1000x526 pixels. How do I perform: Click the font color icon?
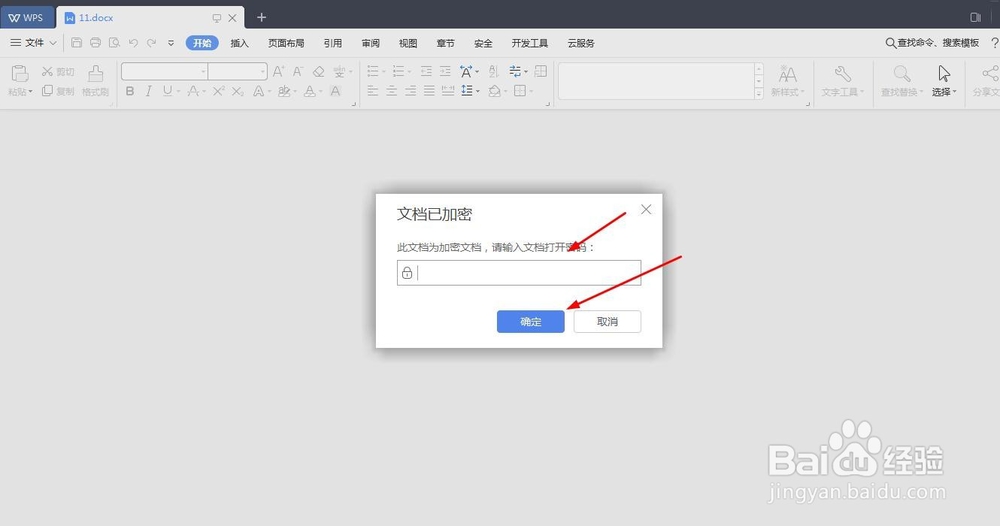[x=309, y=91]
